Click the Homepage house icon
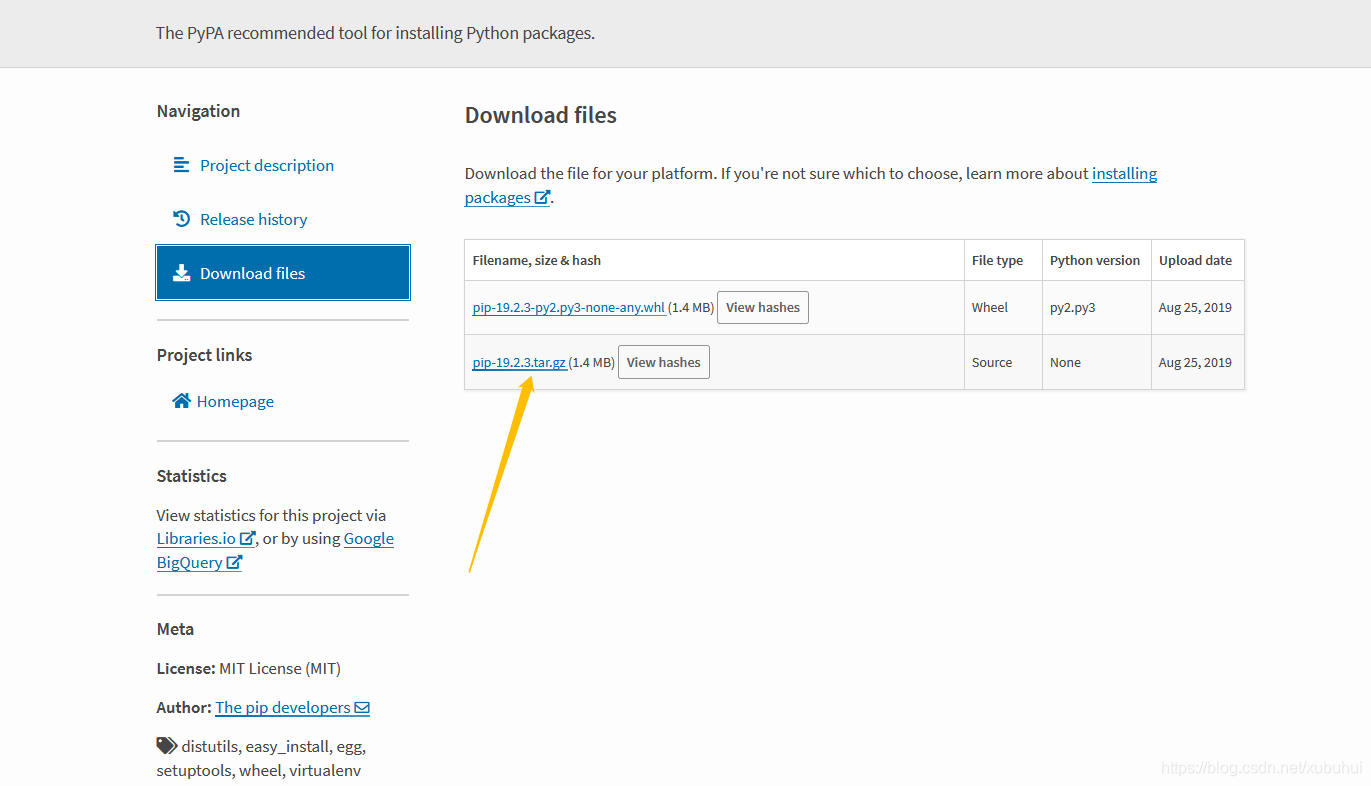The image size is (1371, 786). tap(181, 401)
